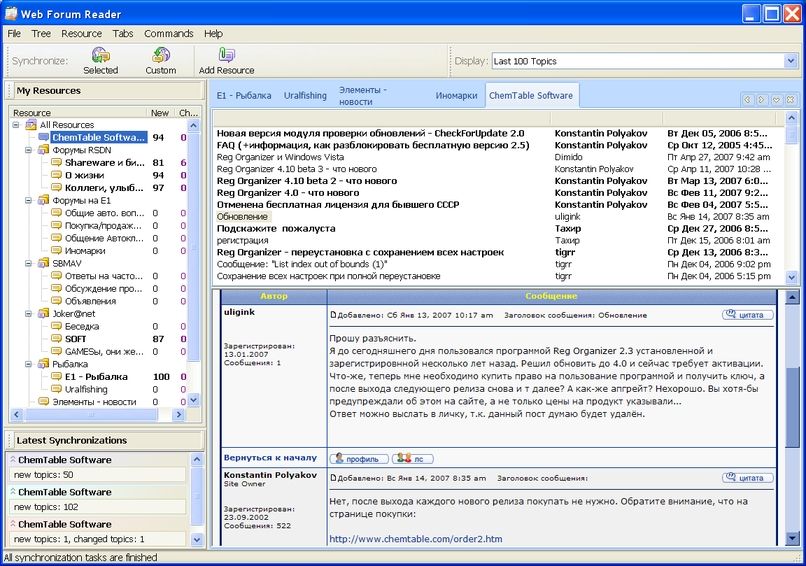Viewport: 806px width, 566px height.
Task: Click the tab list dropdown icon
Action: (776, 100)
